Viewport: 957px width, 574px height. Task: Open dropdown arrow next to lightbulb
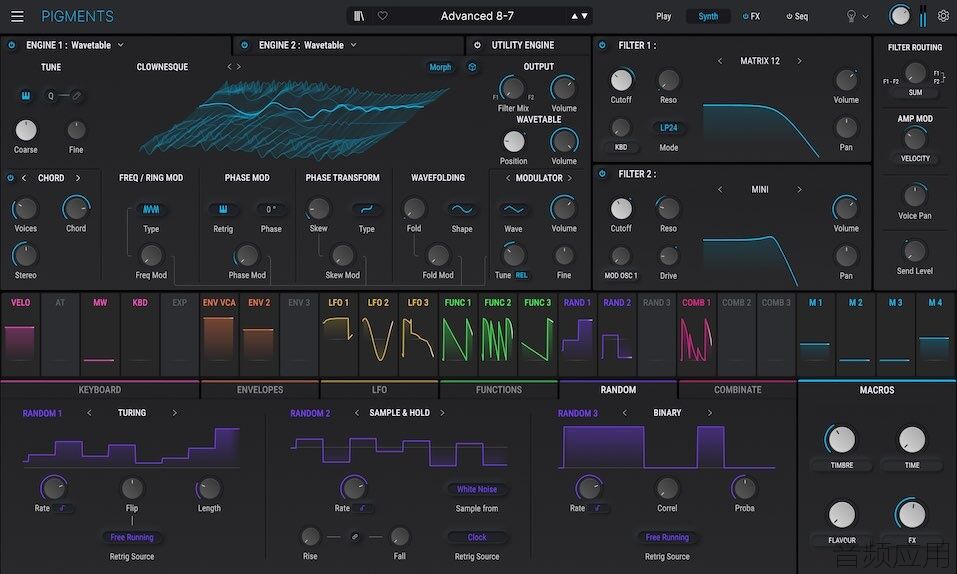coord(865,17)
